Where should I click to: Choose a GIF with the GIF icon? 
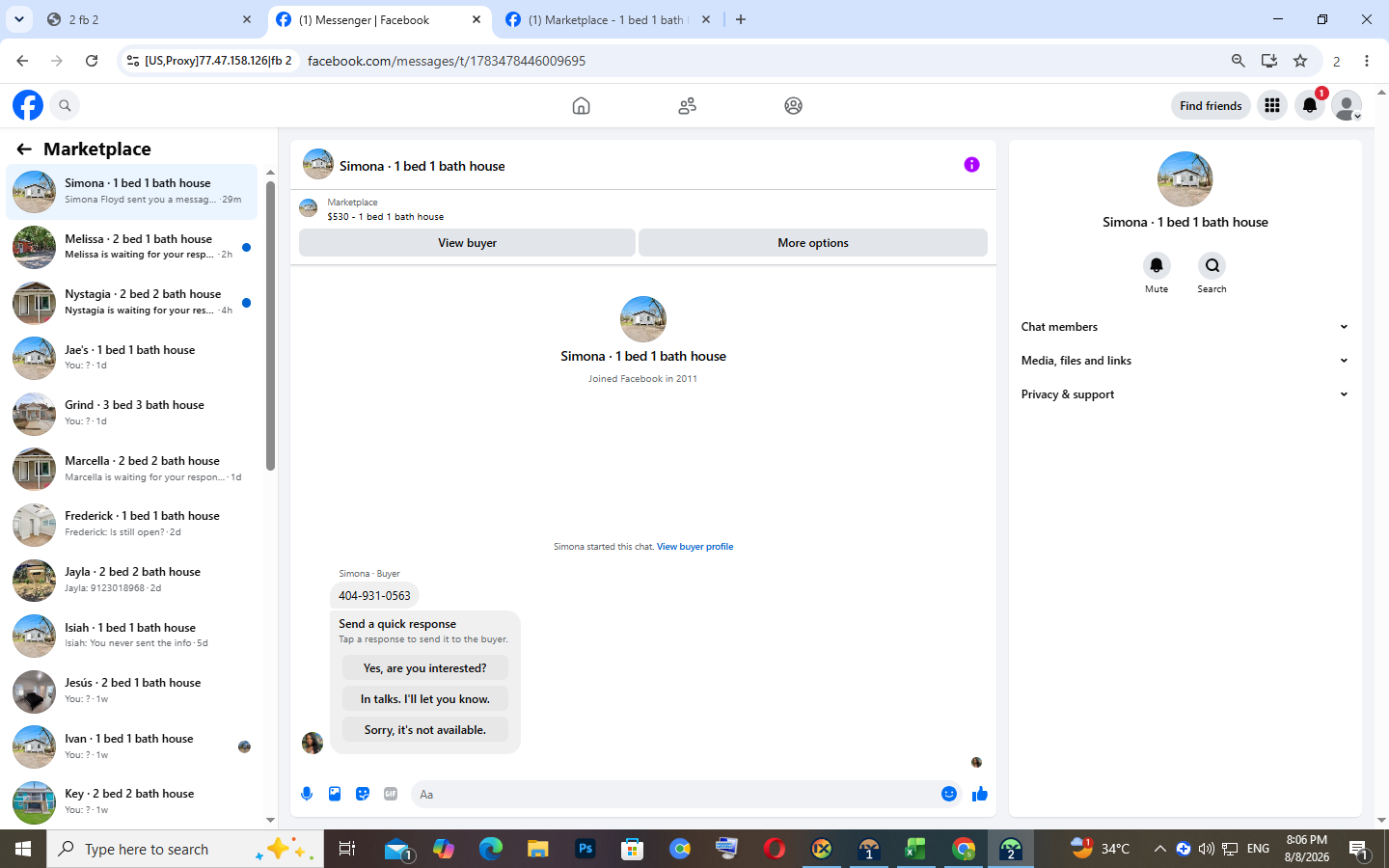(391, 794)
